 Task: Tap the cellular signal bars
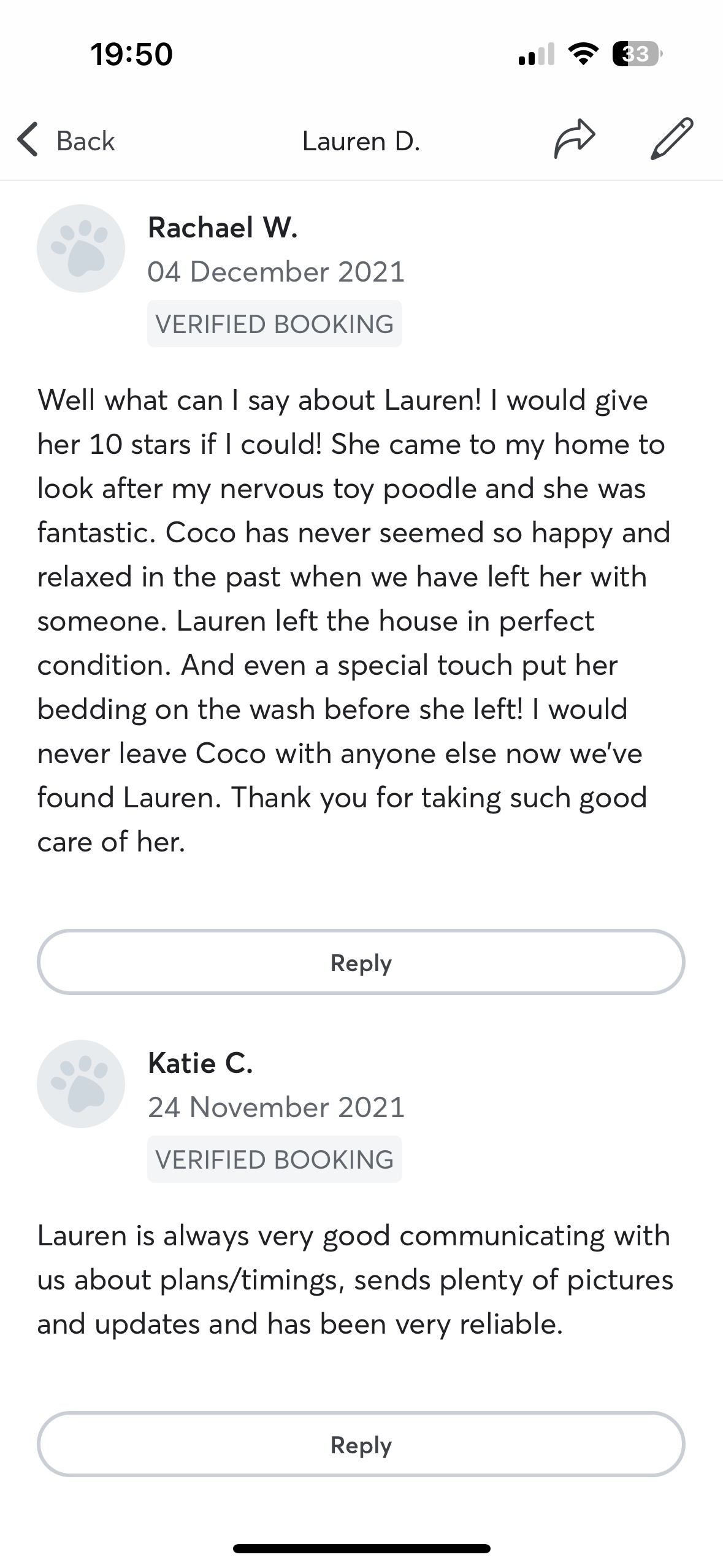coord(536,55)
